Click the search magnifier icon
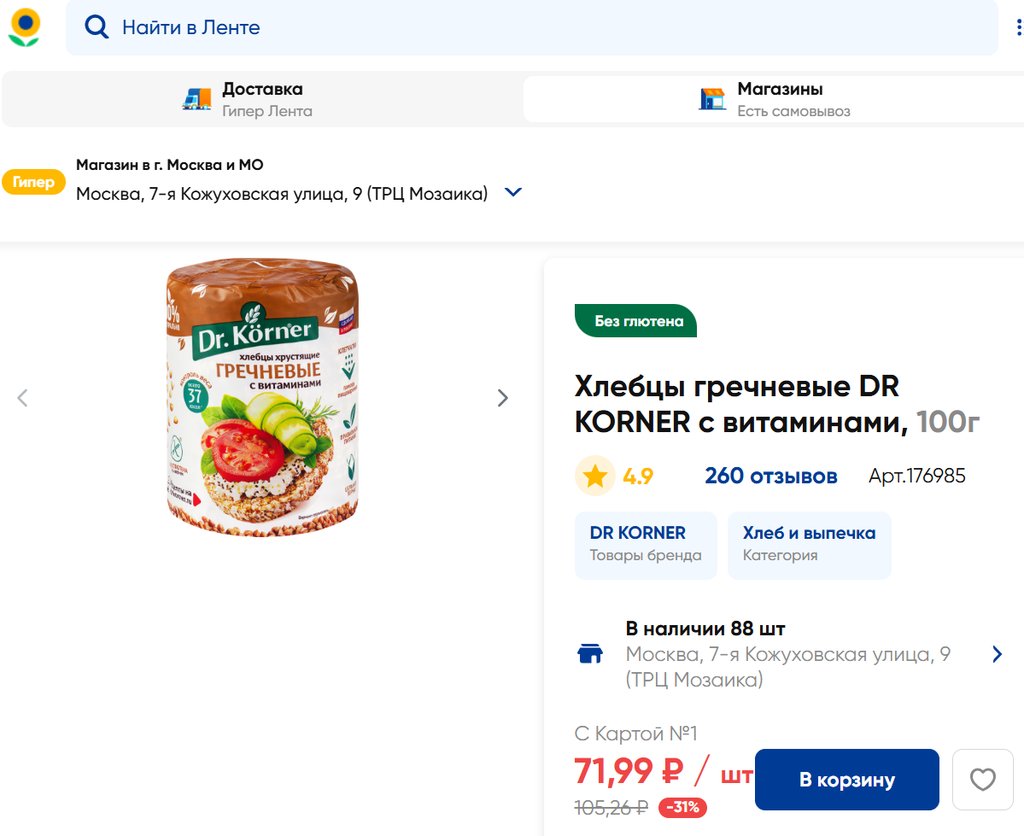 [96, 28]
